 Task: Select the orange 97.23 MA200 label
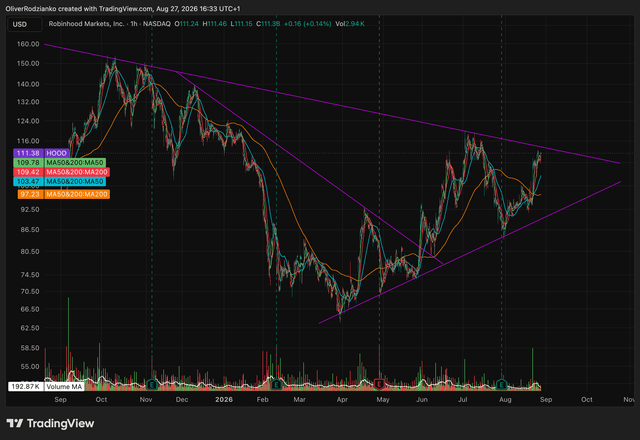click(x=64, y=194)
